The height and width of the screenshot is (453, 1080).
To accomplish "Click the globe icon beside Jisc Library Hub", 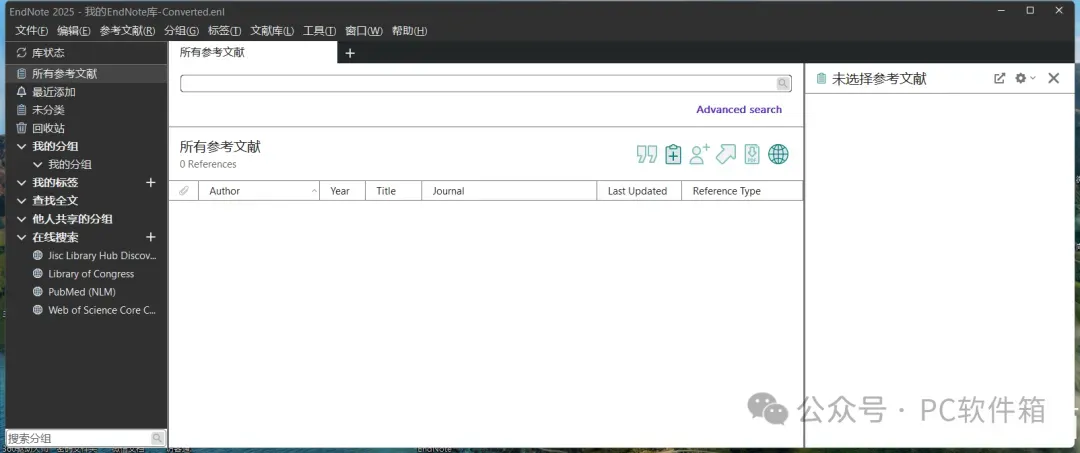I will (38, 255).
